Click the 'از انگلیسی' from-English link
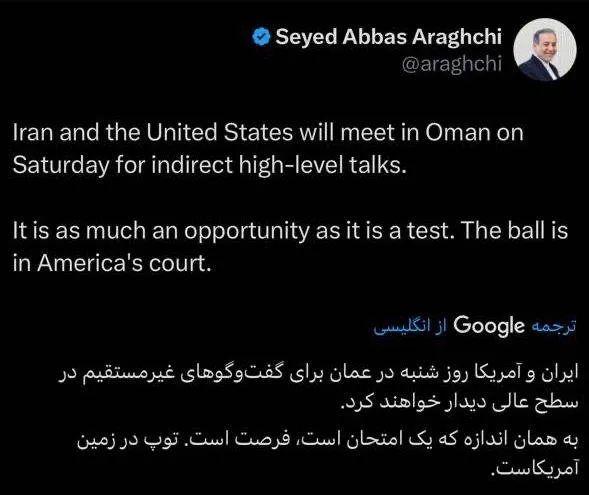The image size is (589, 495). click(410, 326)
